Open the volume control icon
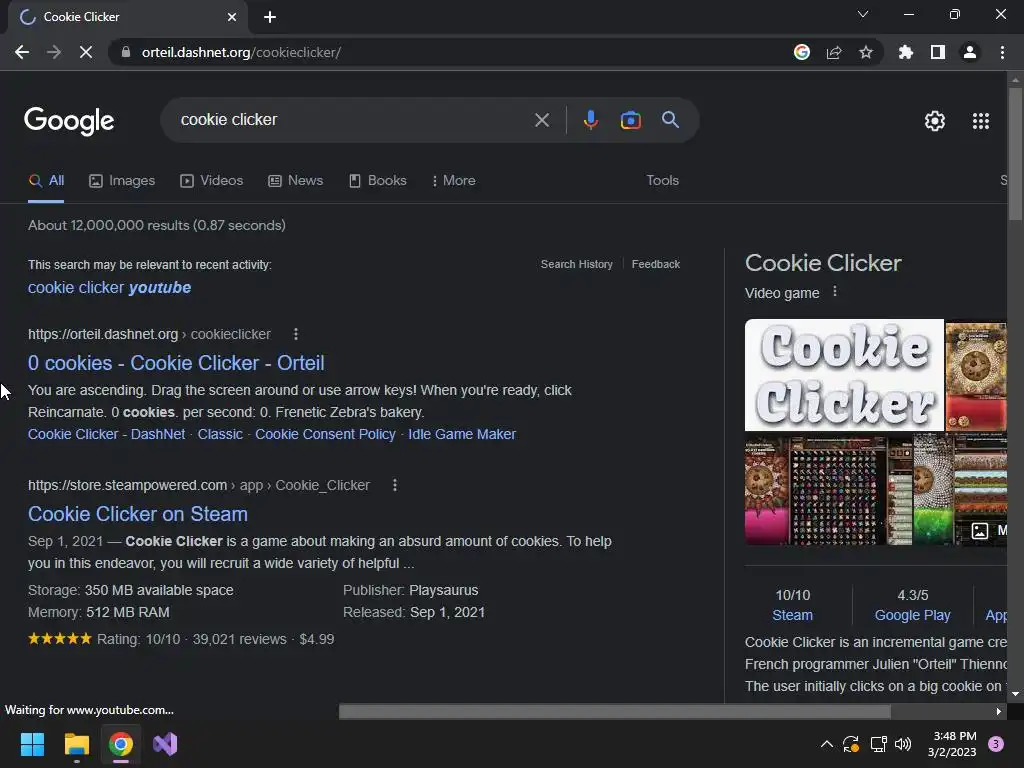This screenshot has height=768, width=1024. (x=903, y=744)
